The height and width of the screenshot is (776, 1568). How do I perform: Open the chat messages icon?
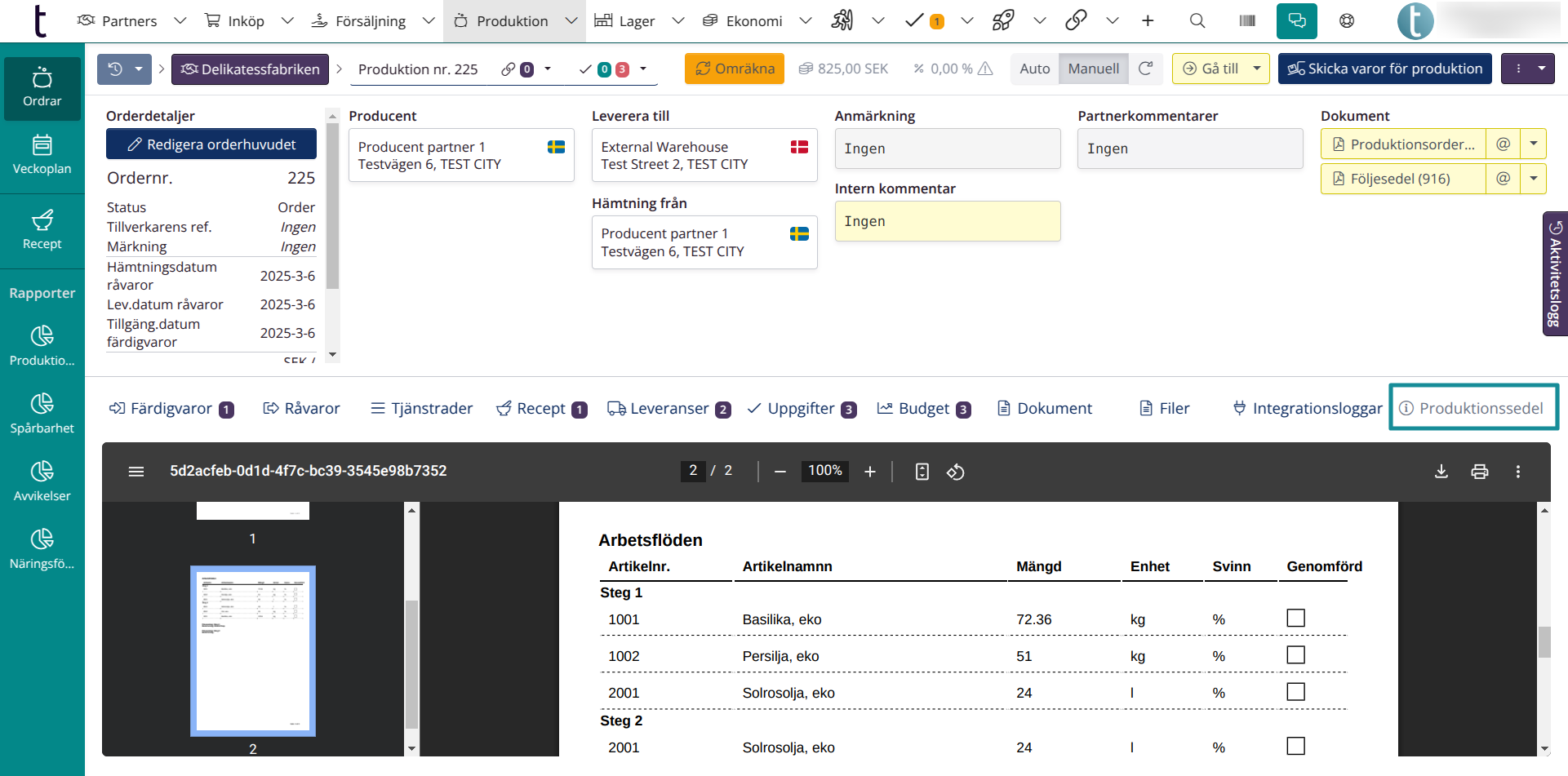(1296, 21)
